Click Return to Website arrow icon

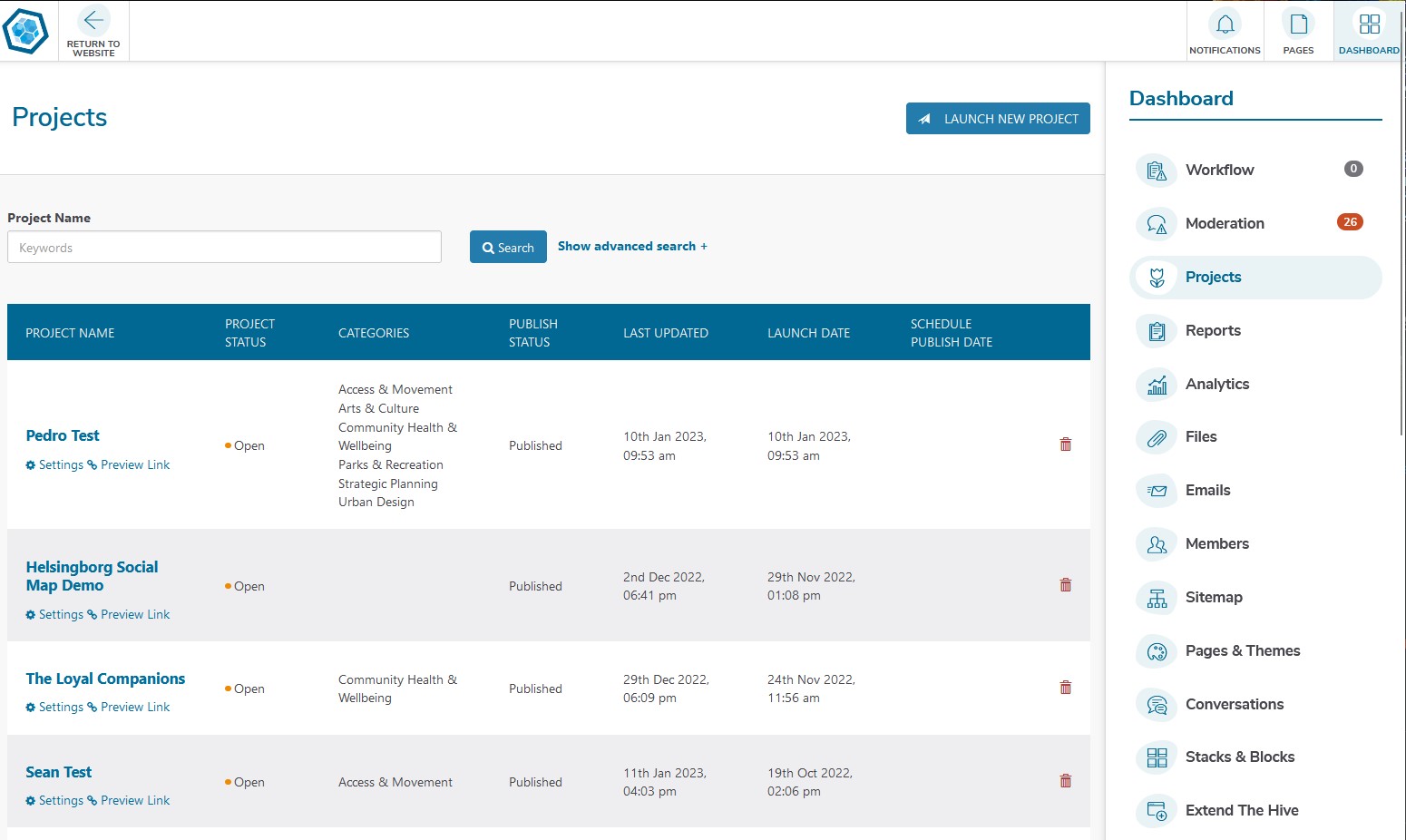coord(93,20)
